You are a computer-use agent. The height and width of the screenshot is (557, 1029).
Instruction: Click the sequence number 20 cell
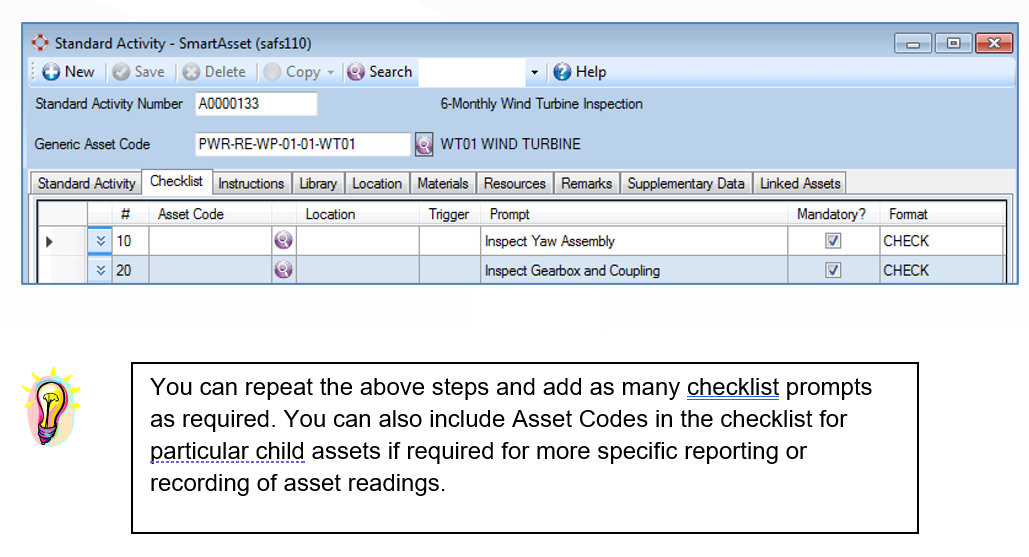(x=131, y=270)
